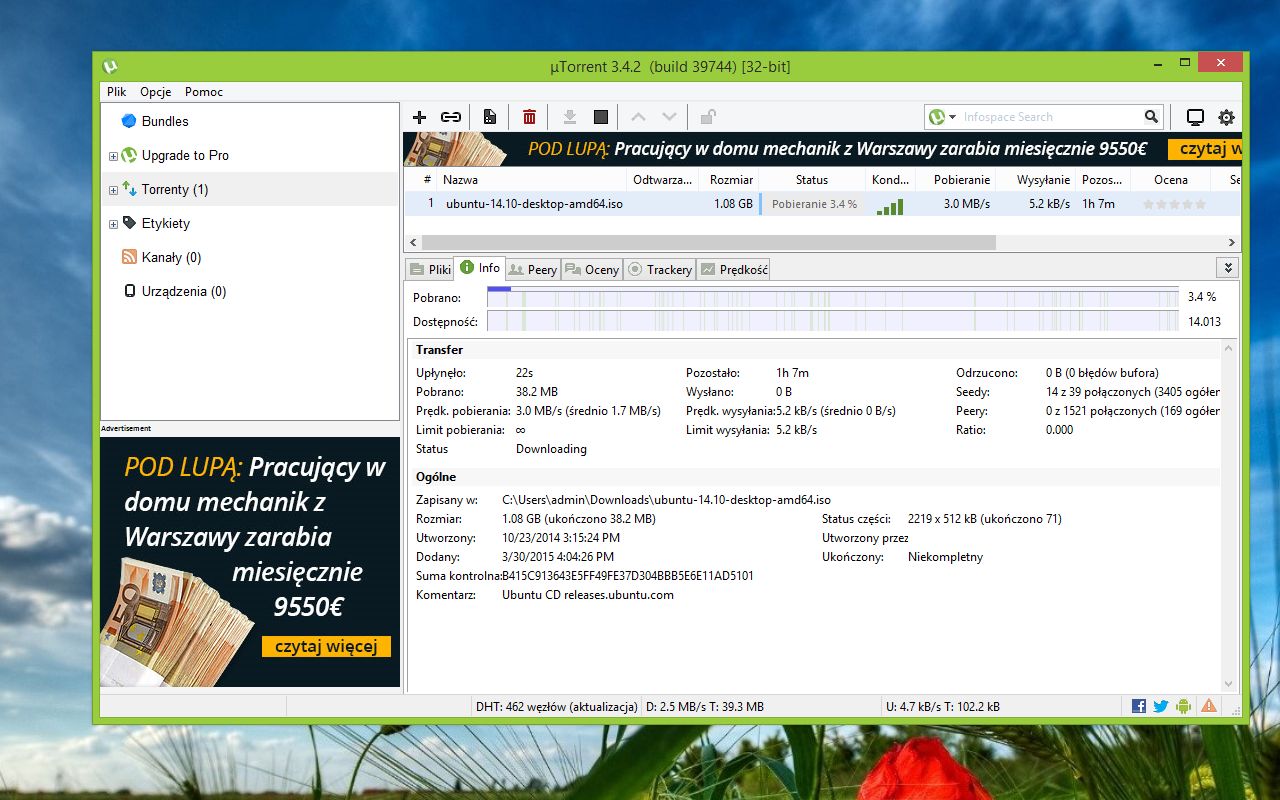The height and width of the screenshot is (800, 1280).
Task: Open Preferences via the gear icon
Action: click(x=1226, y=117)
